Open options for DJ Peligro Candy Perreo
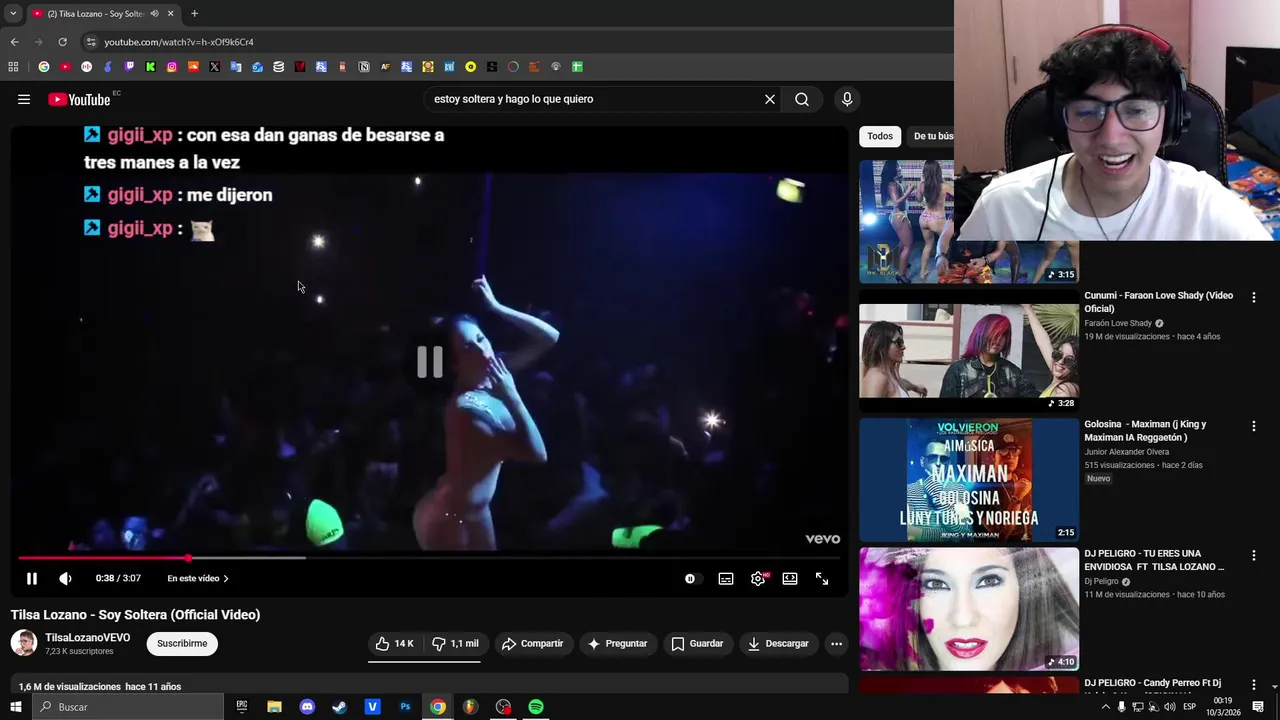 tap(1253, 685)
